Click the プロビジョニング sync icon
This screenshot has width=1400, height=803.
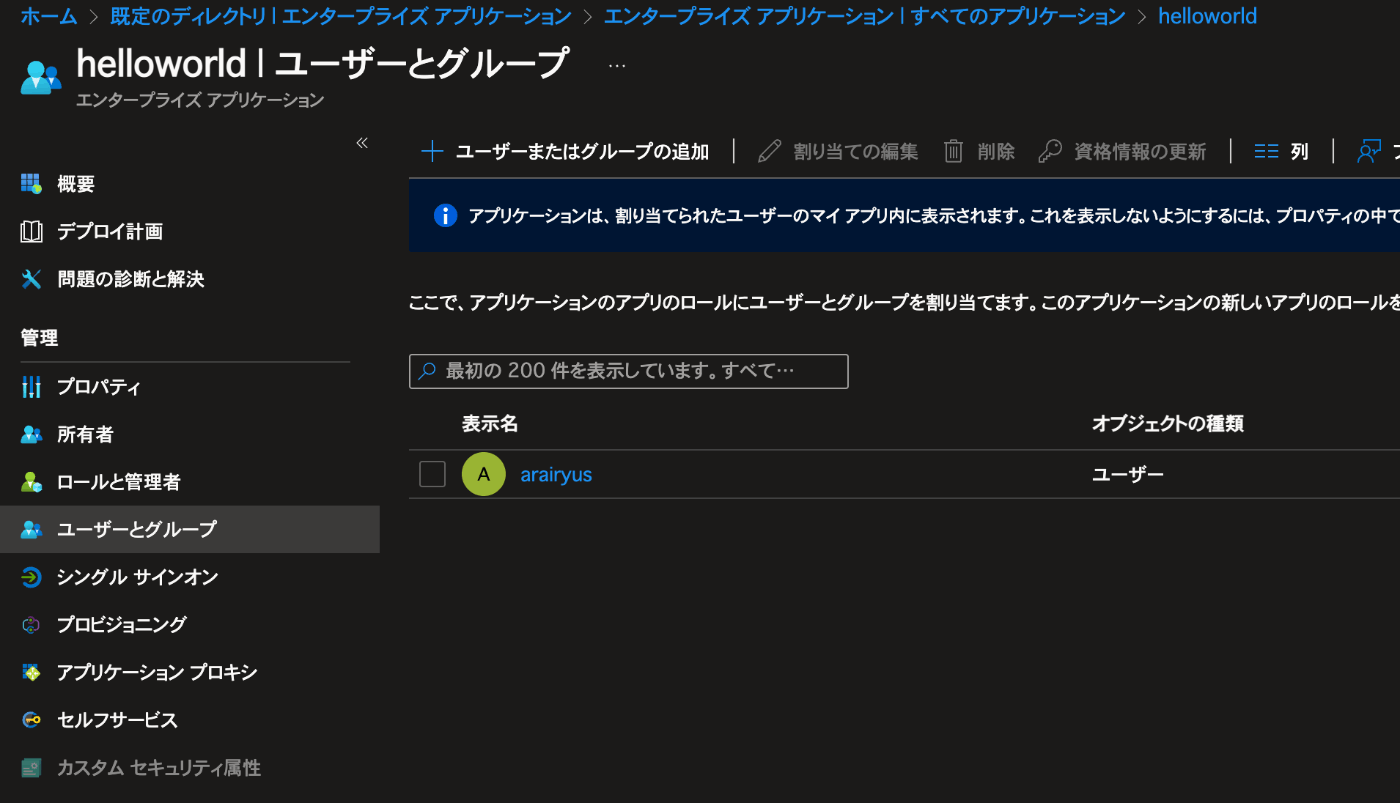[x=31, y=625]
